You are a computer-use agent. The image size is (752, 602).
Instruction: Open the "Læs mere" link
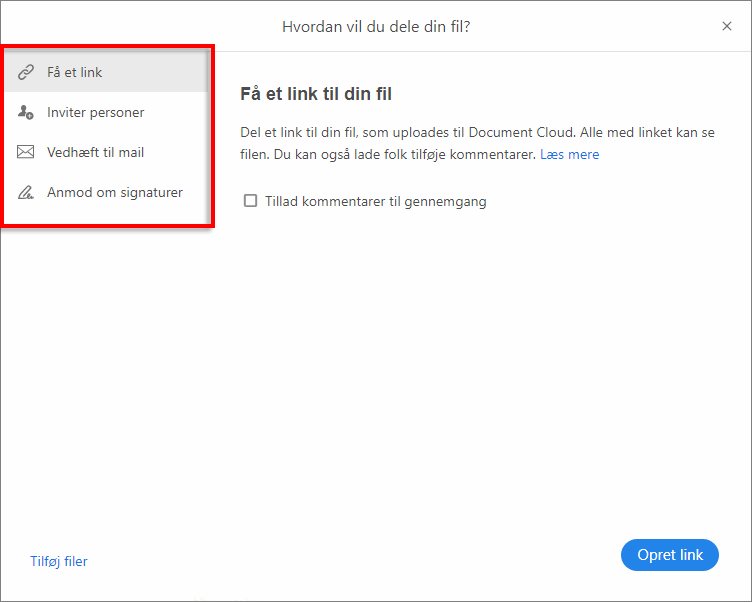pyautogui.click(x=569, y=155)
